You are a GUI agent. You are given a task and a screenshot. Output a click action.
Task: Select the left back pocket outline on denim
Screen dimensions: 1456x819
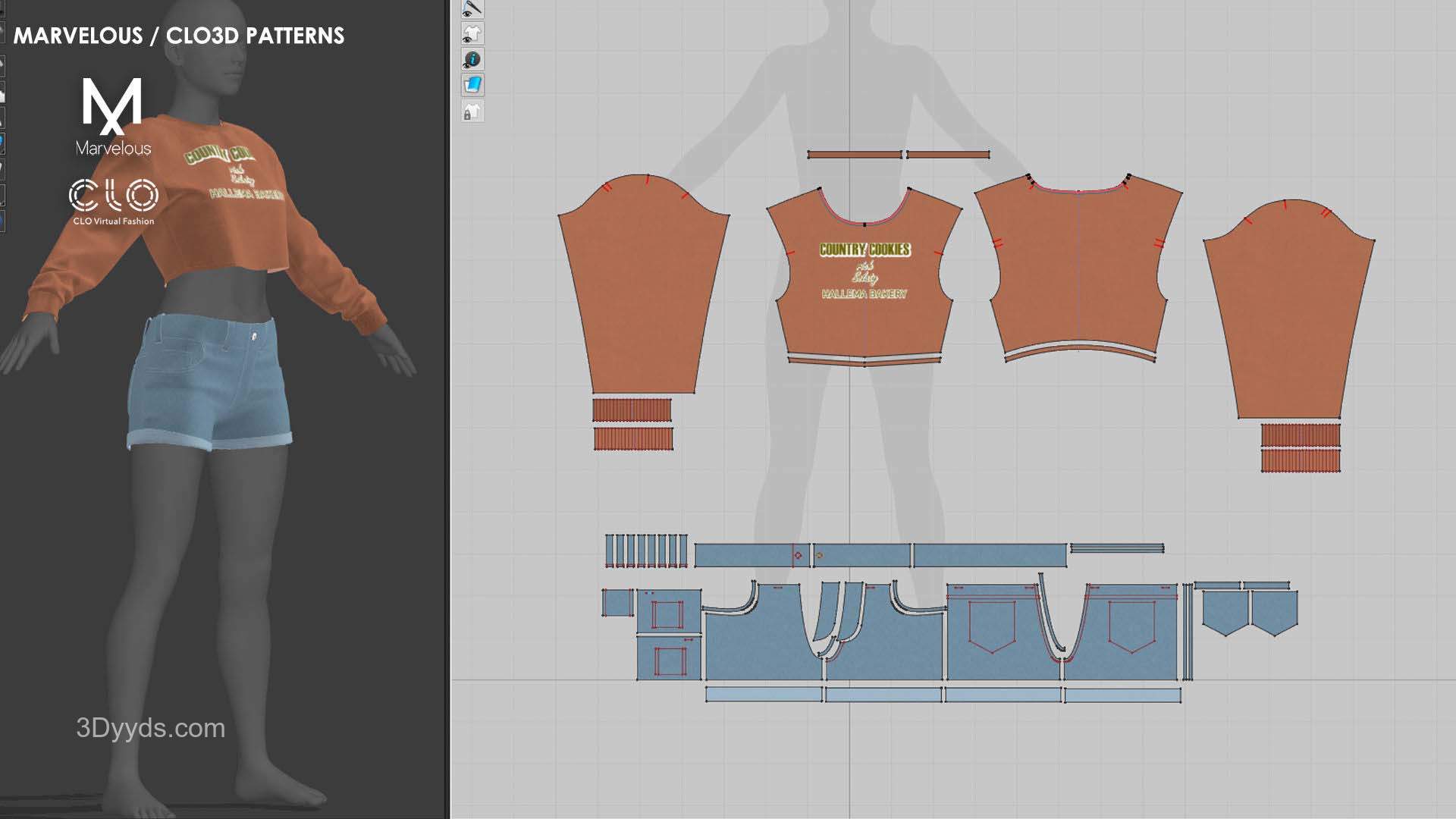pyautogui.click(x=991, y=626)
